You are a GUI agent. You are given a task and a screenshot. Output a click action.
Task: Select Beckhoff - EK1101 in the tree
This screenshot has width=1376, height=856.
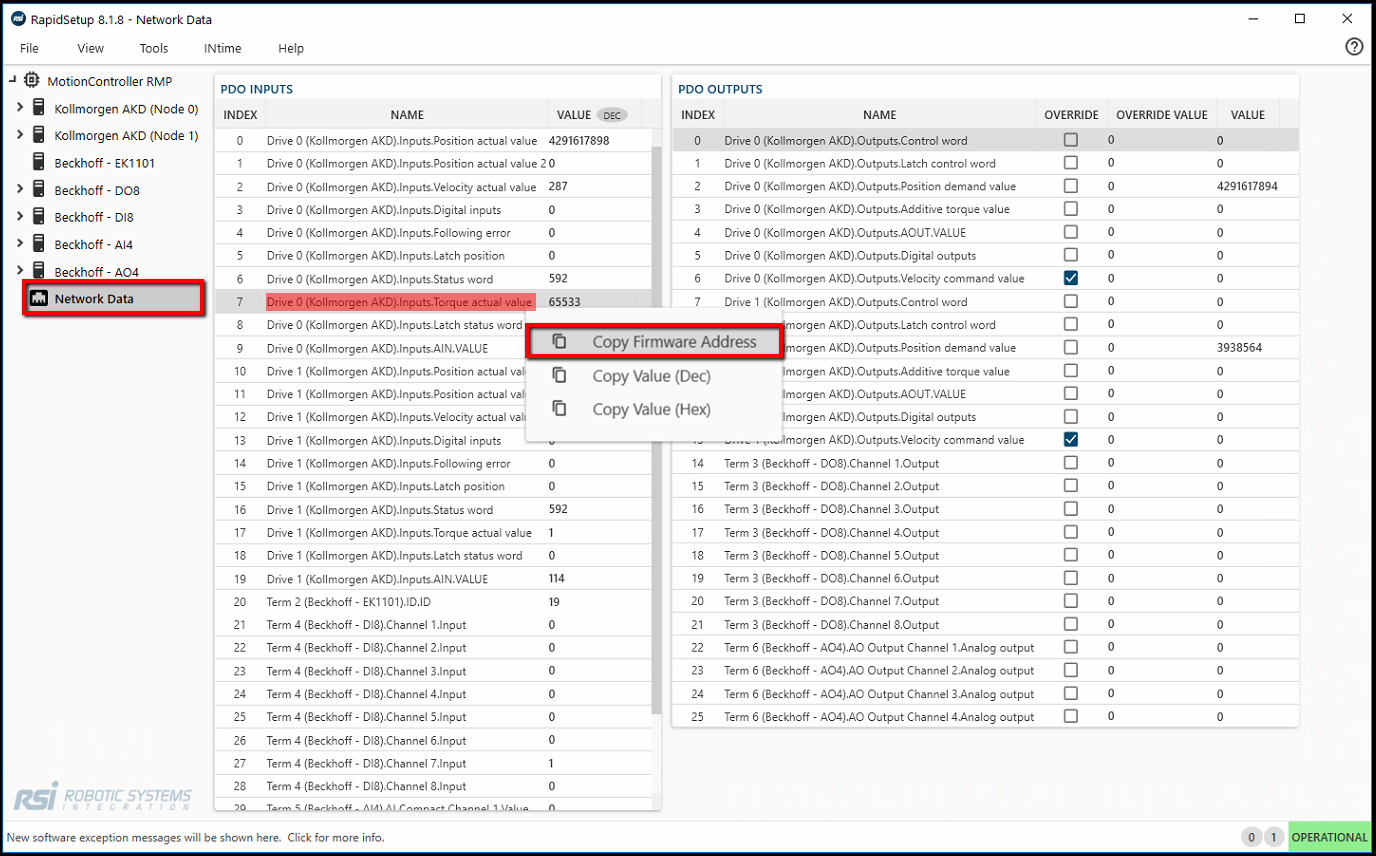[x=105, y=162]
